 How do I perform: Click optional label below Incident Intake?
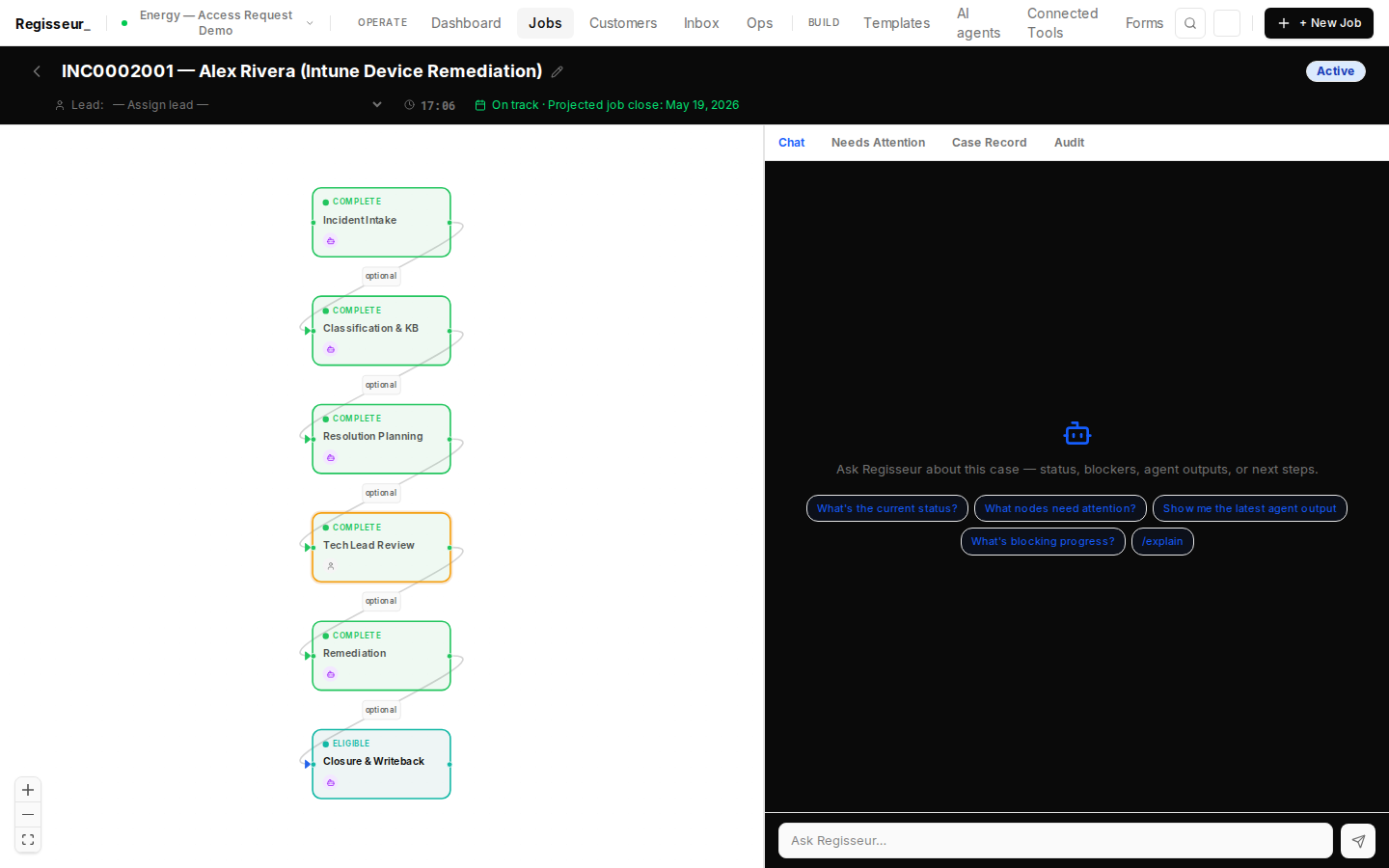coord(381,276)
